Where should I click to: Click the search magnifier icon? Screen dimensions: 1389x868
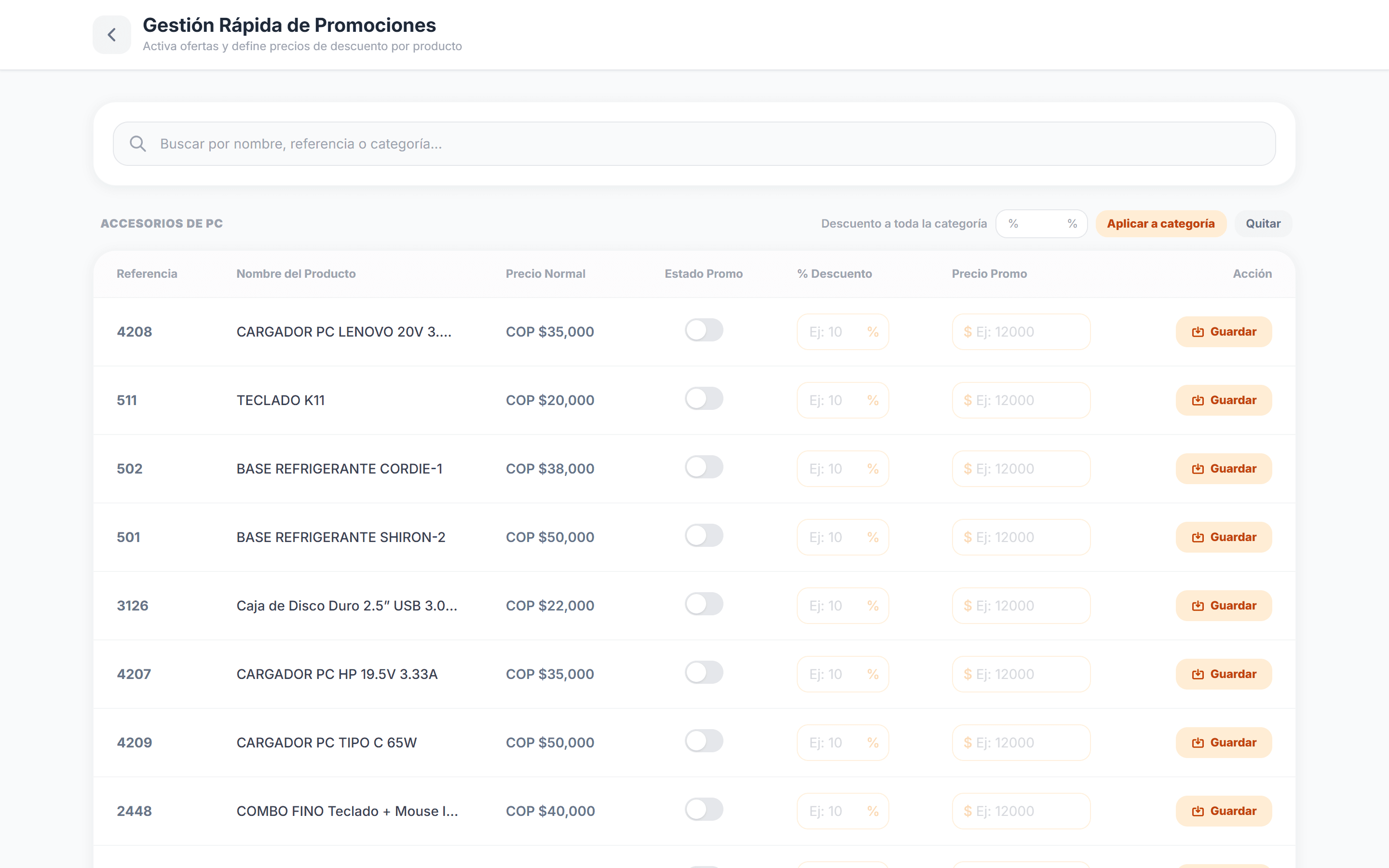[138, 144]
